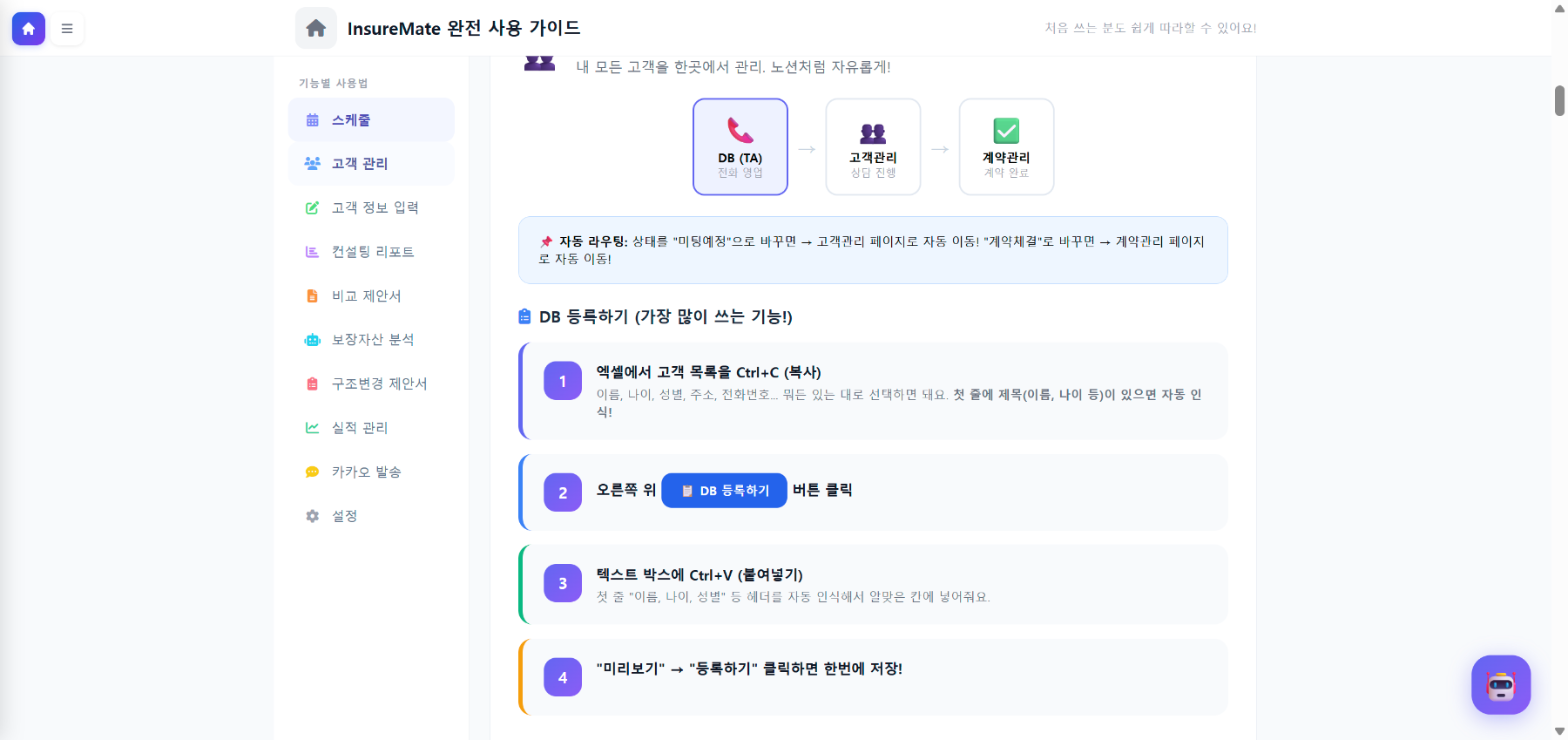Click the line graph icon next to 실적 관리
Viewport: 1568px width, 740px height.
coord(312,428)
